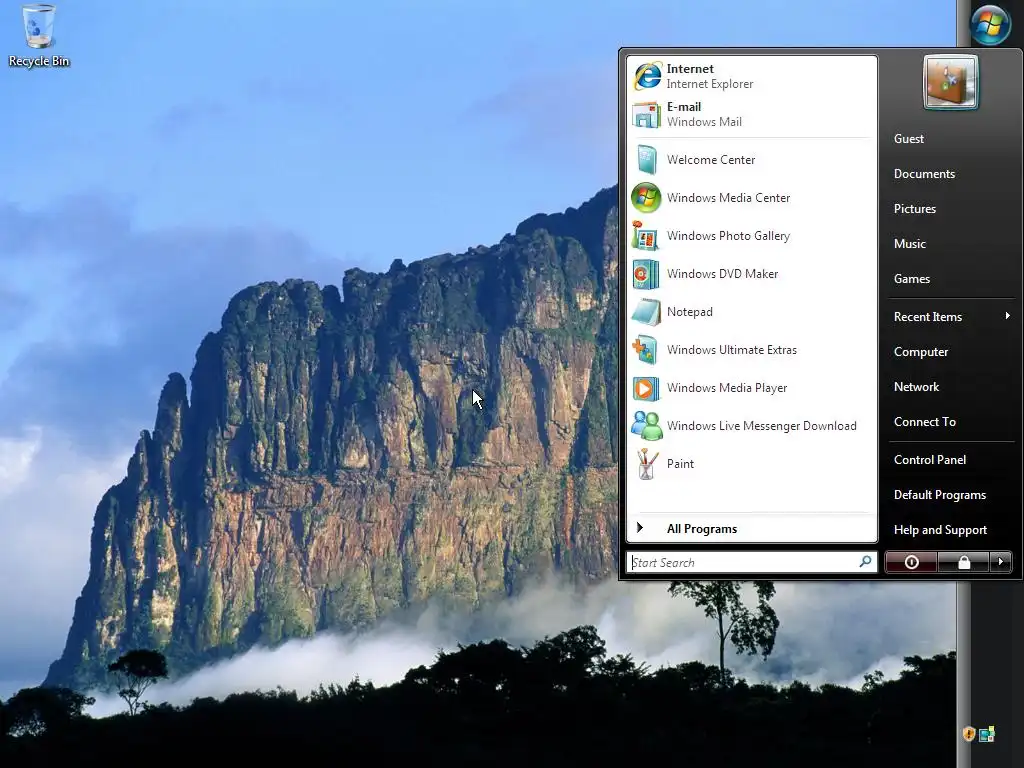The height and width of the screenshot is (768, 1024).
Task: Expand the All Programs list
Action: [751, 528]
